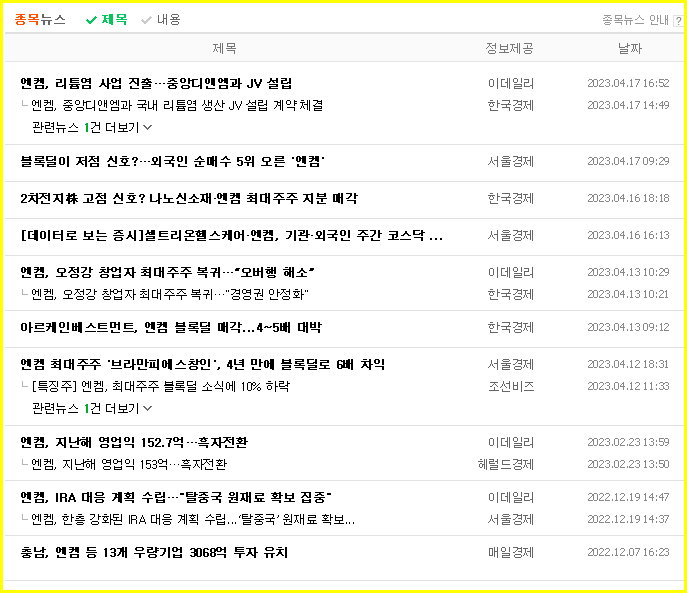Open the 종목뉴스 안내 help icon
687x593 pixels.
[679, 21]
